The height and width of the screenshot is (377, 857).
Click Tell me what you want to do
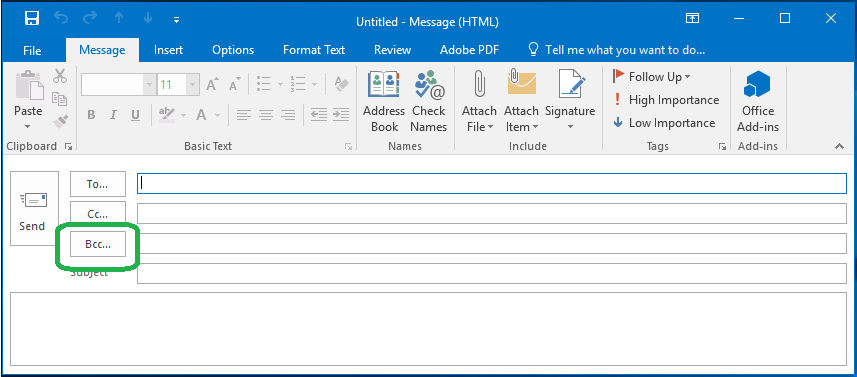[x=617, y=50]
